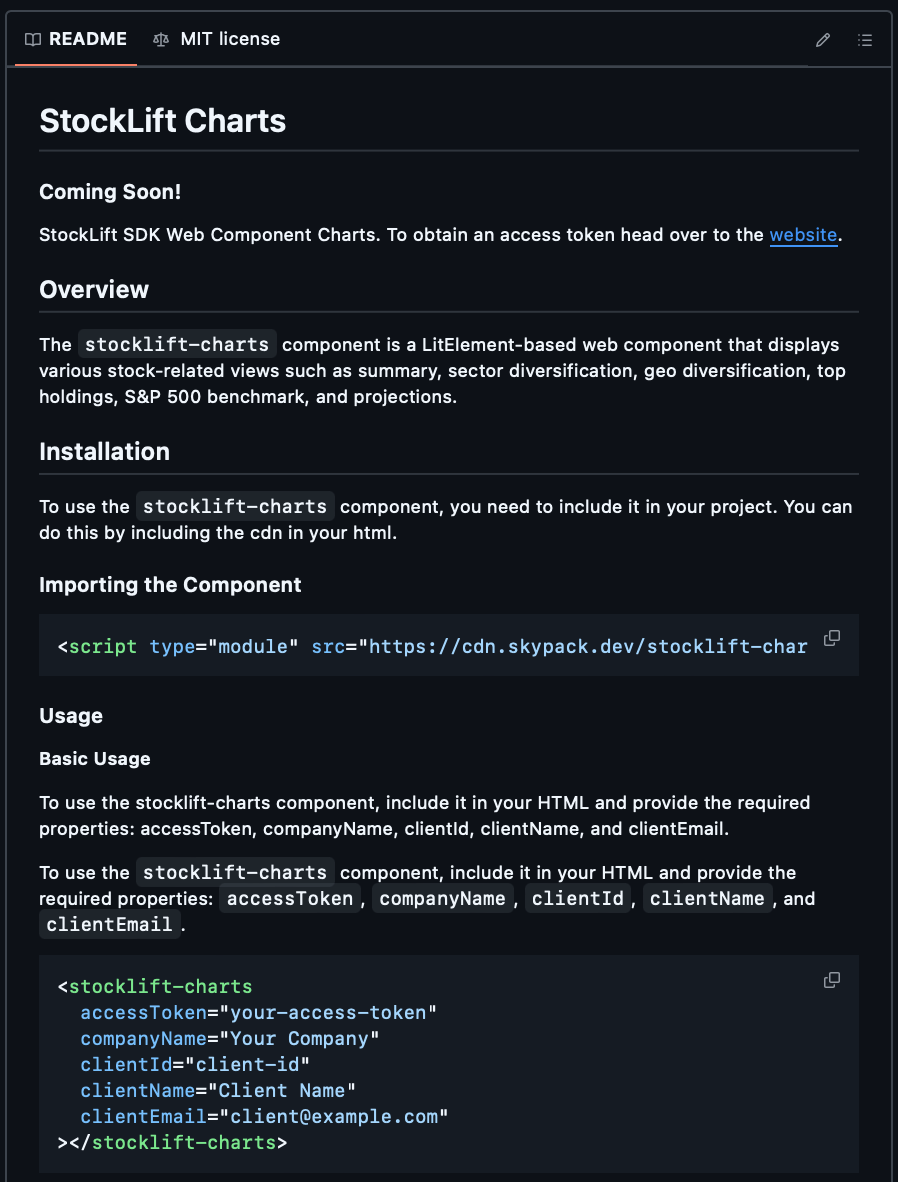Click the clientEmail inline code chip
The height and width of the screenshot is (1182, 898).
point(109,924)
